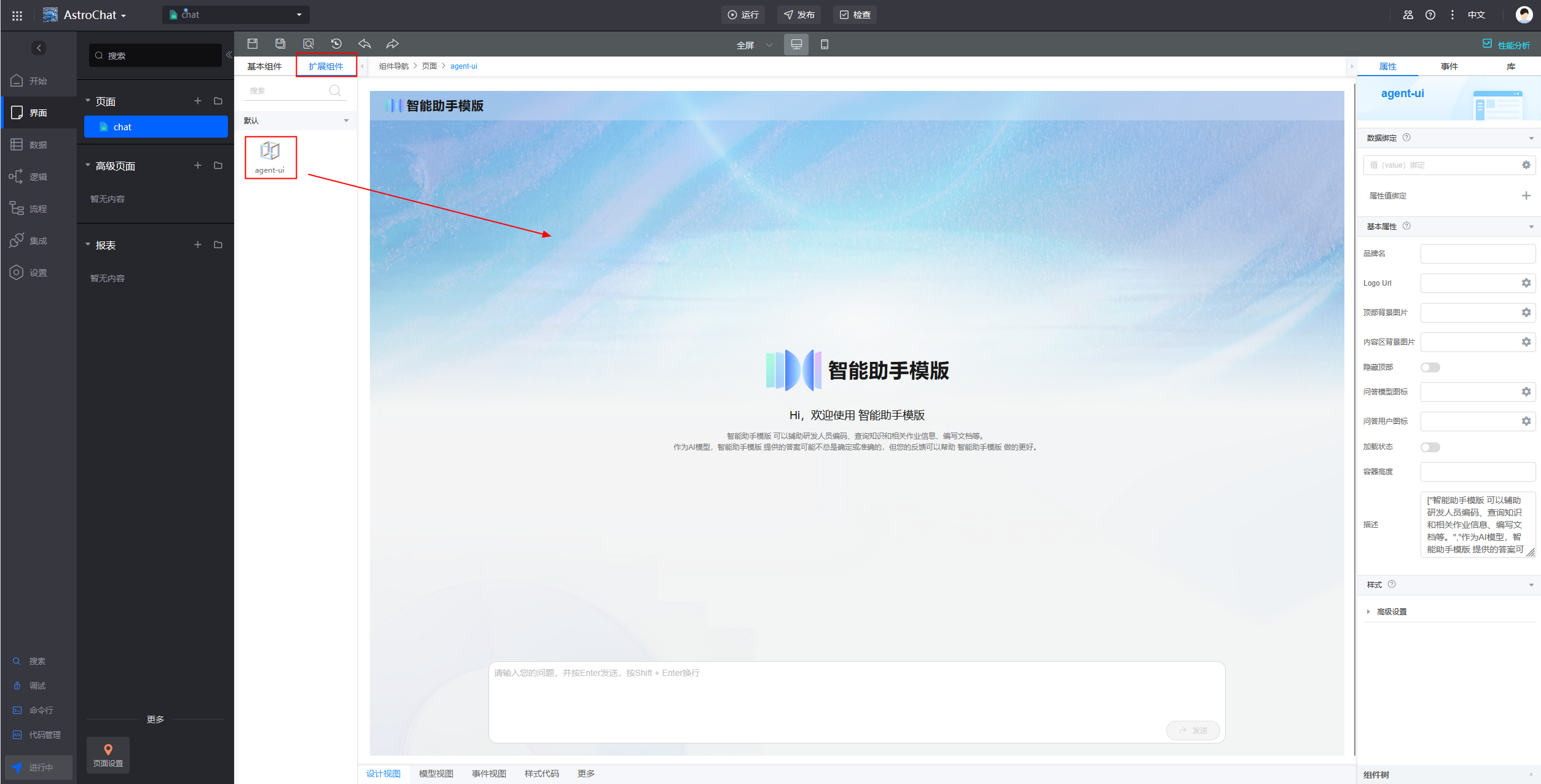Switch language via 中文 button
Viewport: 1541px width, 784px height.
point(1476,15)
